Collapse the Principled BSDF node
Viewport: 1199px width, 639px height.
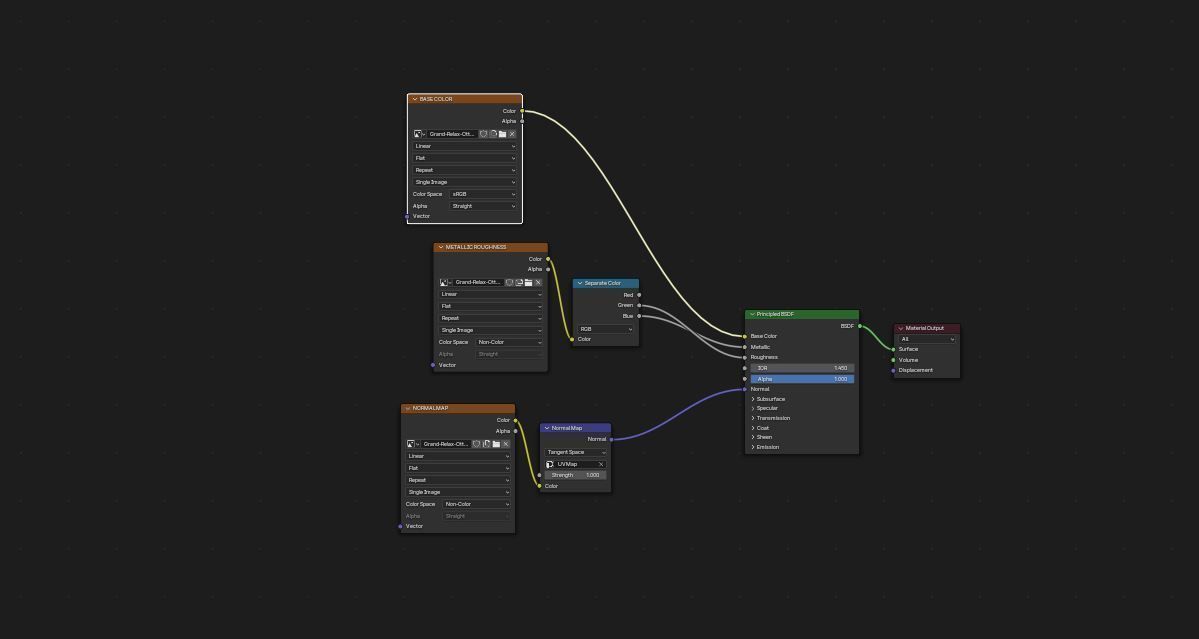(x=752, y=314)
